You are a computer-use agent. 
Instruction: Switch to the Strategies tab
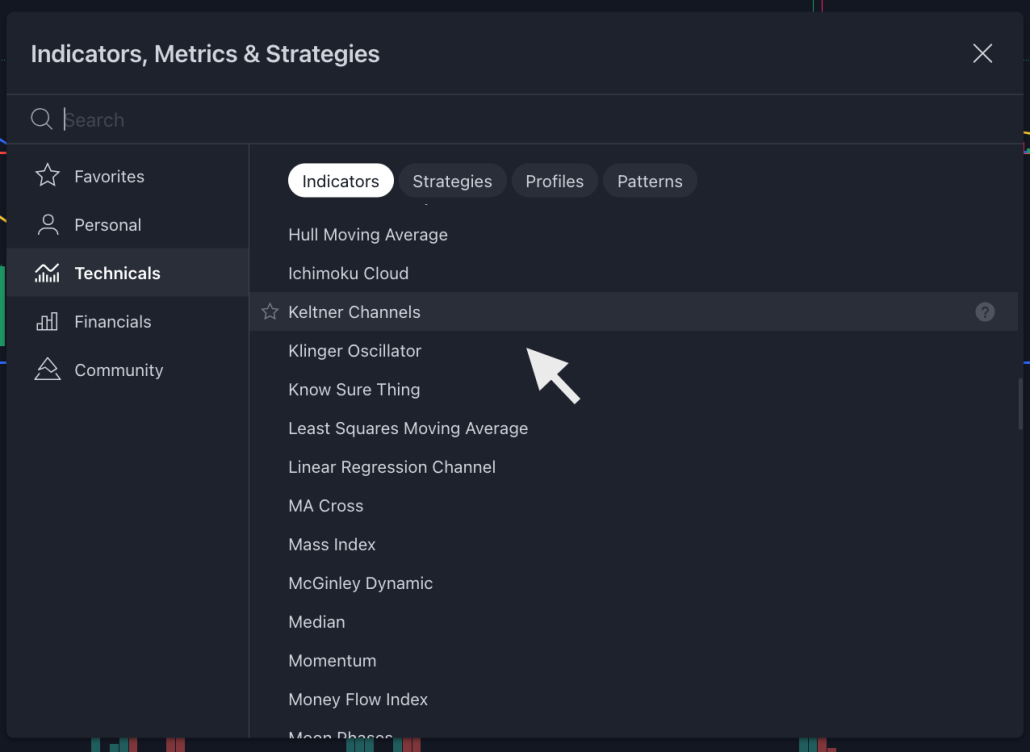[x=452, y=181]
